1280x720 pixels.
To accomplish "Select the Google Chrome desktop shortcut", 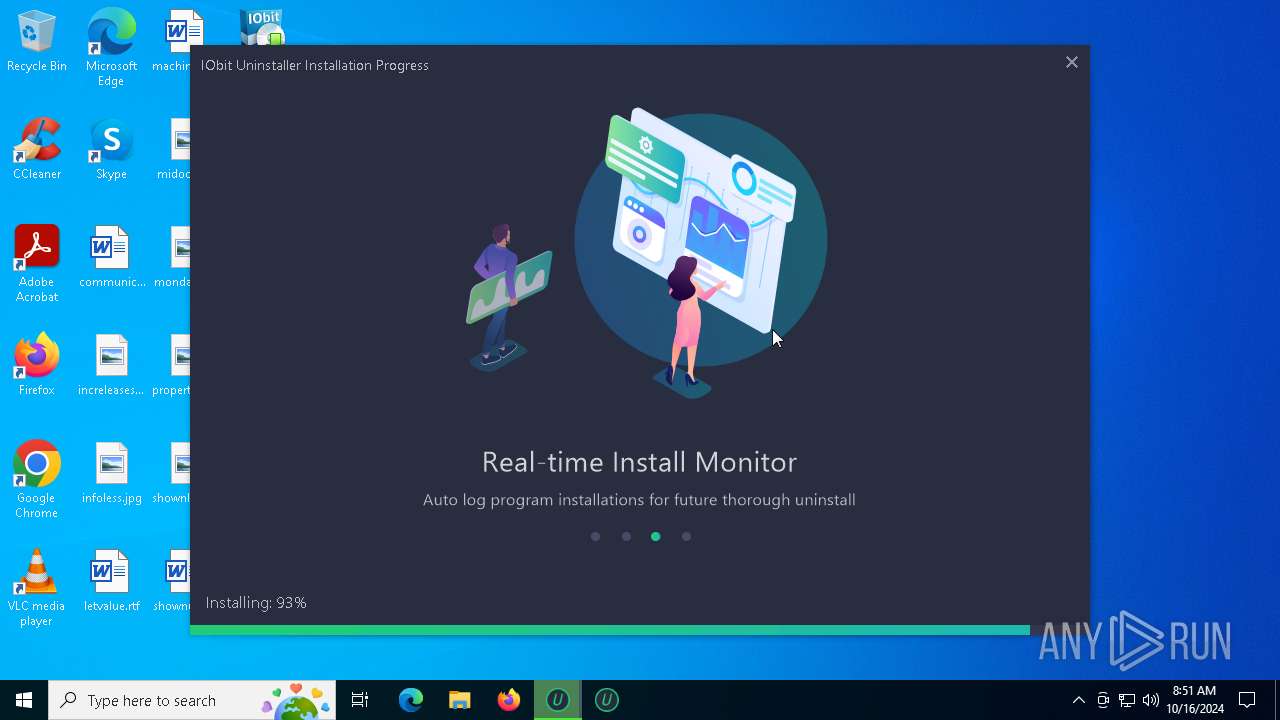I will (x=37, y=480).
